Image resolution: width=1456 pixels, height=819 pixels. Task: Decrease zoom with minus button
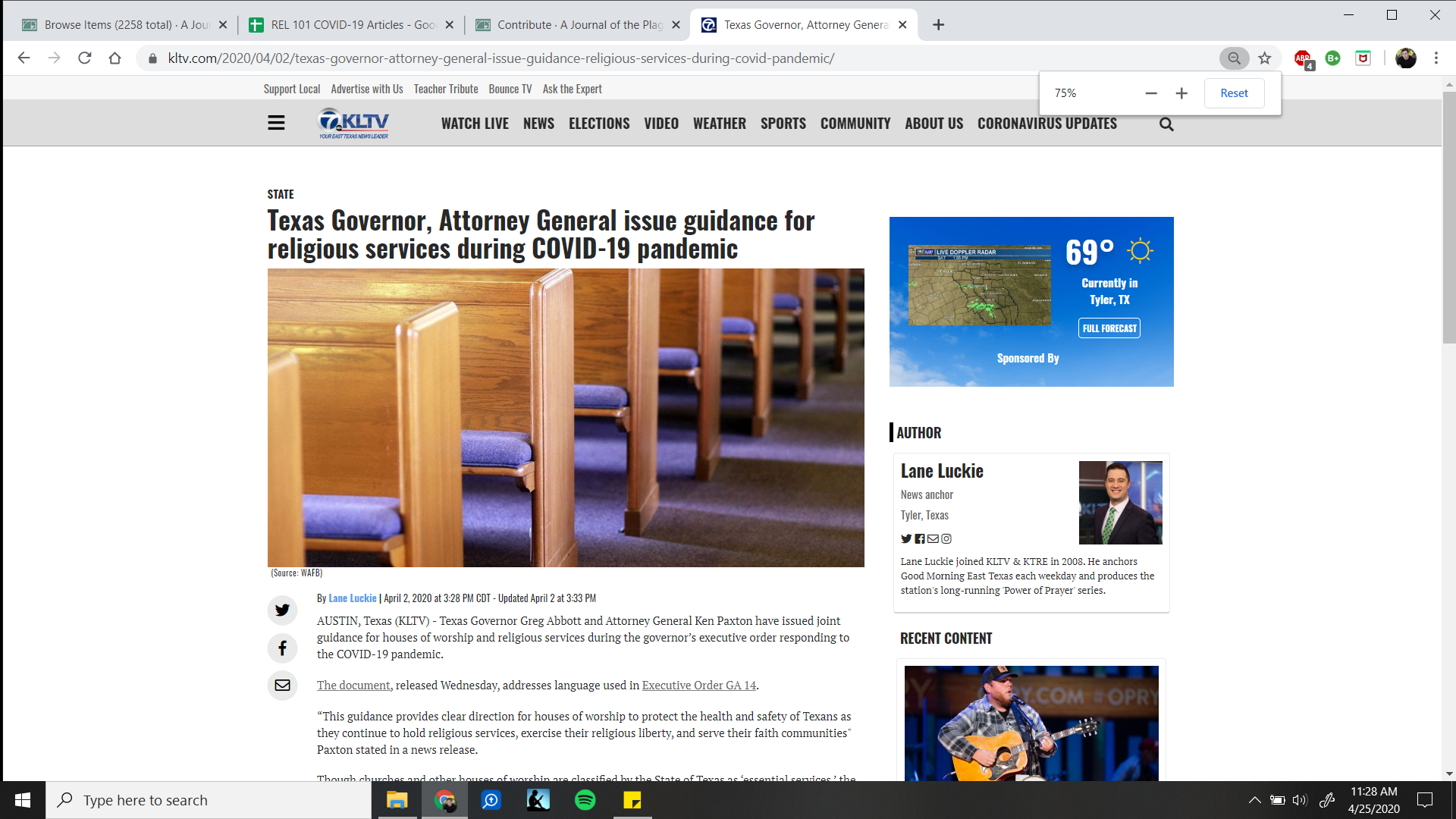point(1151,93)
